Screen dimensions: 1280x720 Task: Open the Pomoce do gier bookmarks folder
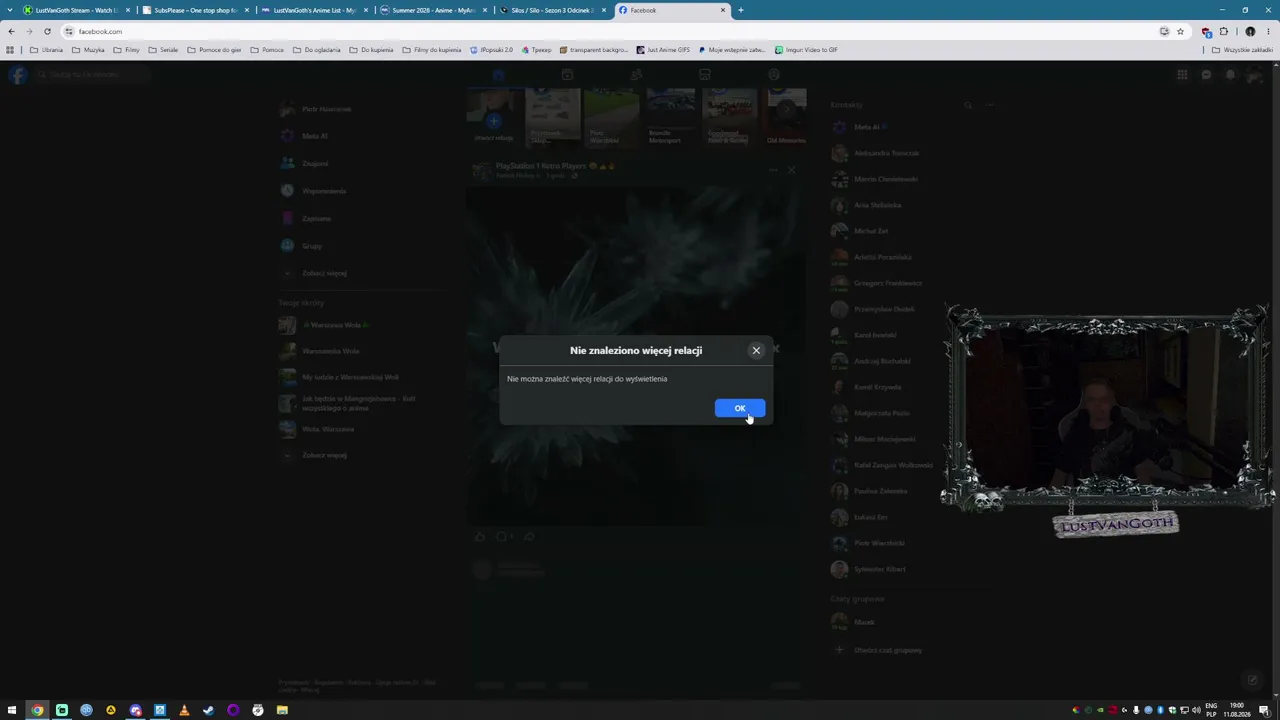(214, 50)
